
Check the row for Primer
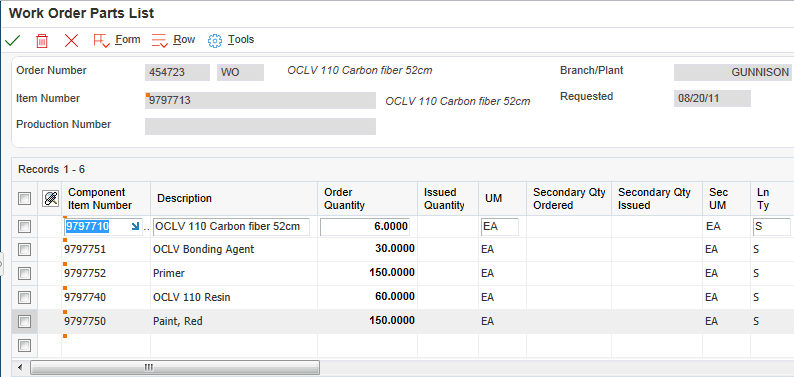pyautogui.click(x=24, y=273)
